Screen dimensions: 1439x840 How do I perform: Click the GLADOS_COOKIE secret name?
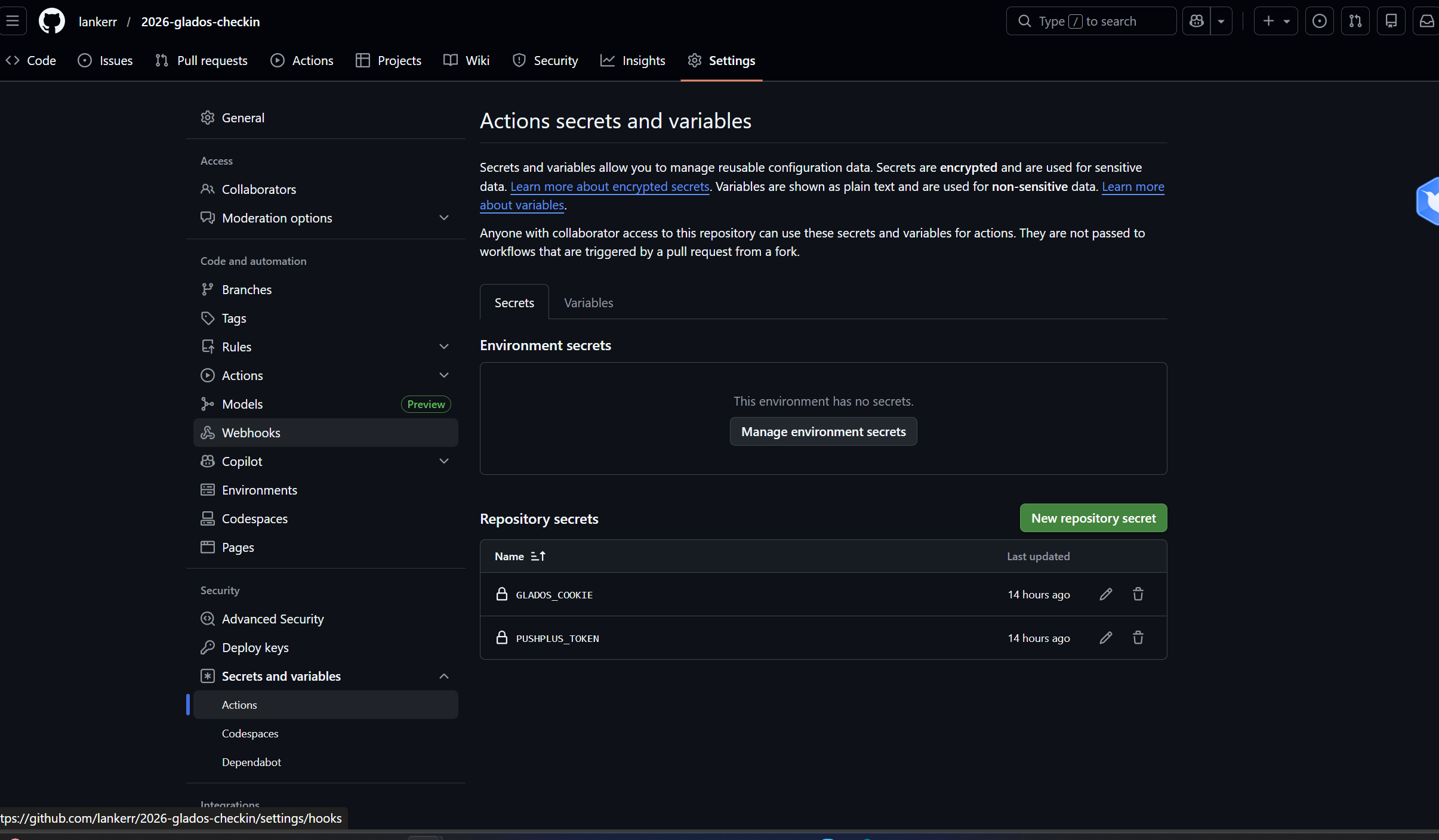pyautogui.click(x=554, y=595)
